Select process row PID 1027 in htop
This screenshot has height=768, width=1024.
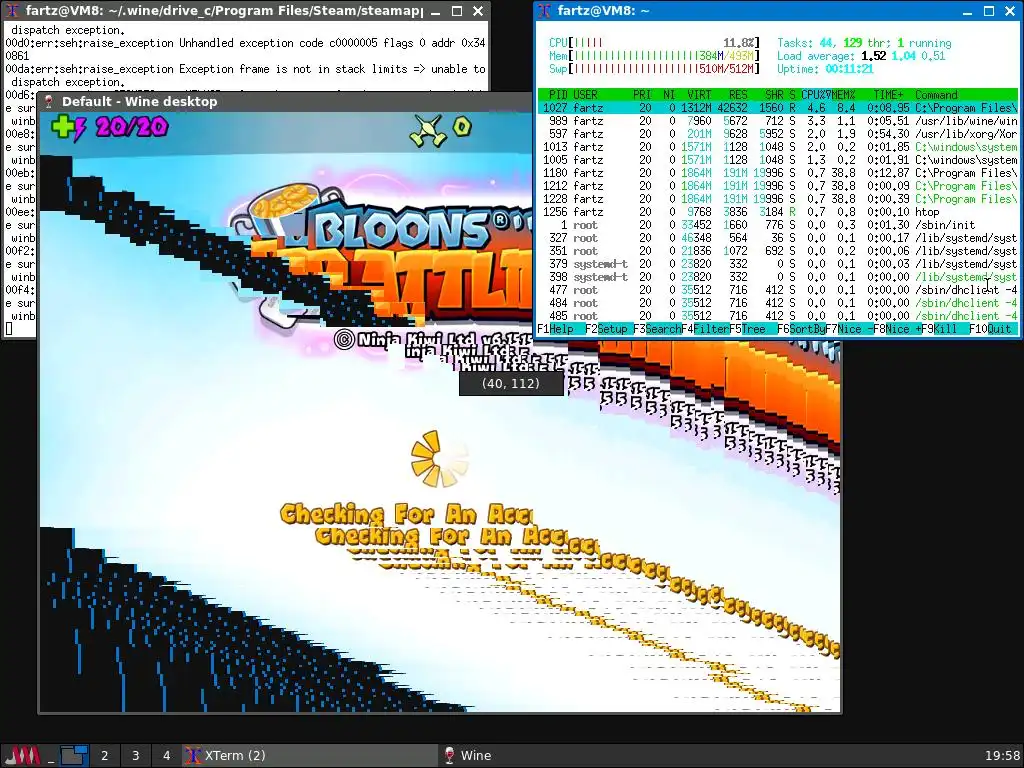point(778,108)
